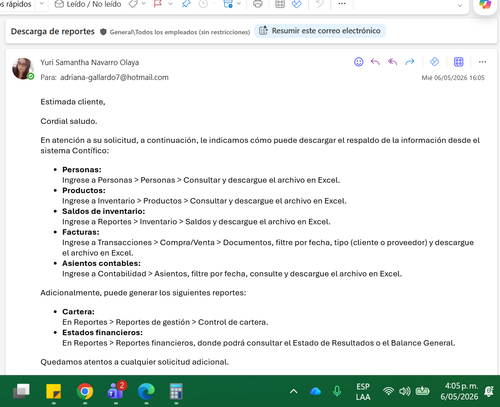500x407 pixels.
Task: Click the Personas: bullet heading
Action: point(82,170)
